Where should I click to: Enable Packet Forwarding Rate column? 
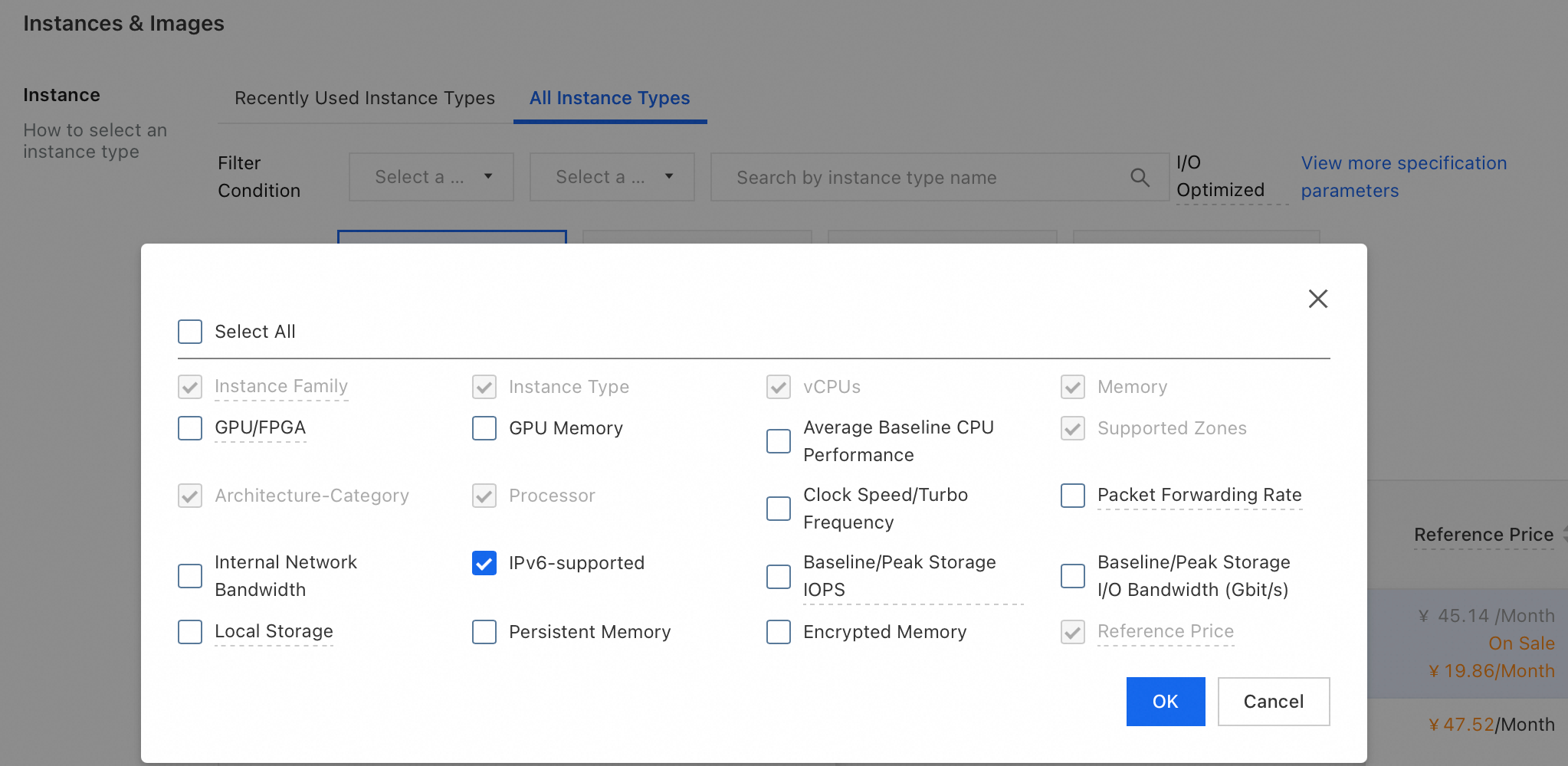(x=1073, y=496)
